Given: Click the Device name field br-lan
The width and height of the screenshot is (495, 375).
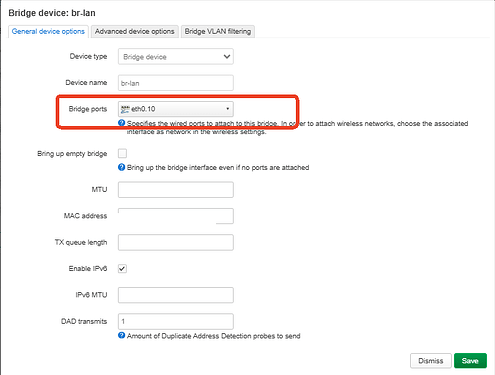Looking at the screenshot, I should (x=176, y=83).
